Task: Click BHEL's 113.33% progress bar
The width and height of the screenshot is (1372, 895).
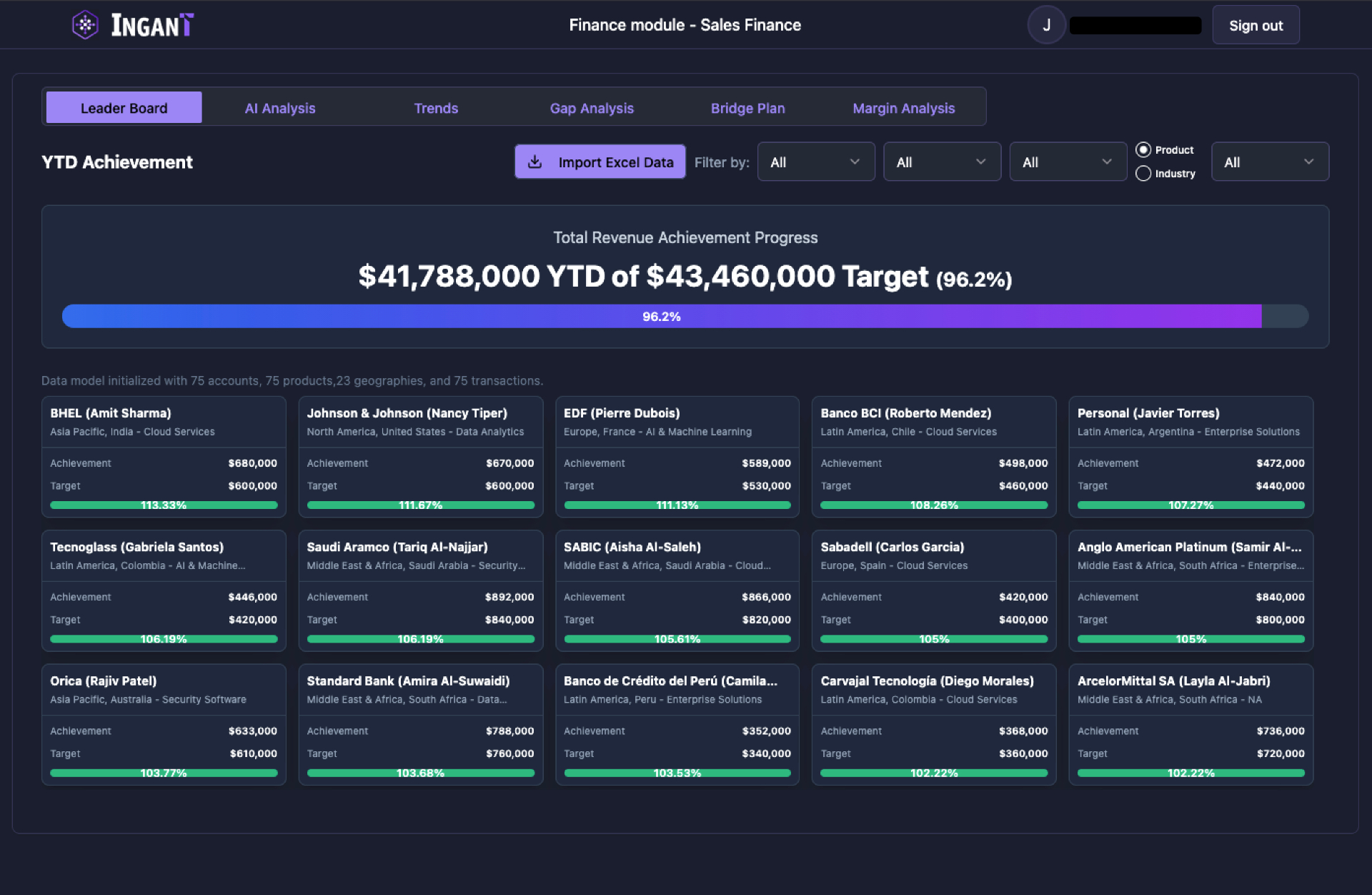Action: (x=164, y=505)
